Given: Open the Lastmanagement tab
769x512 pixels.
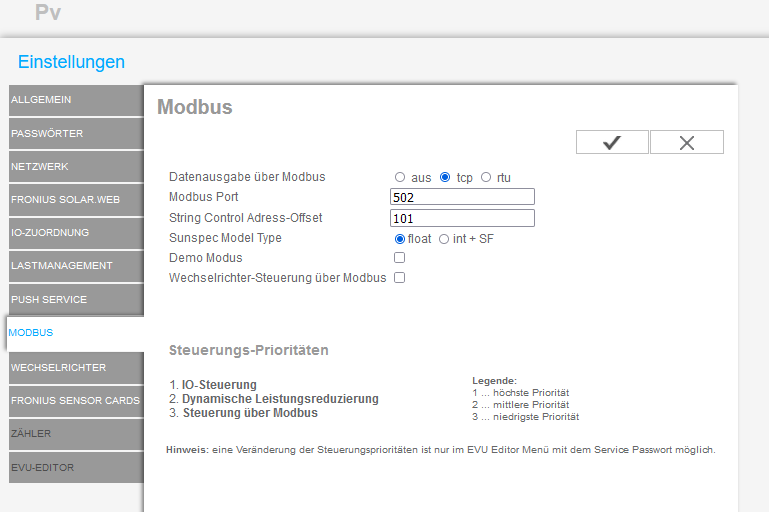Looking at the screenshot, I should click(x=76, y=265).
